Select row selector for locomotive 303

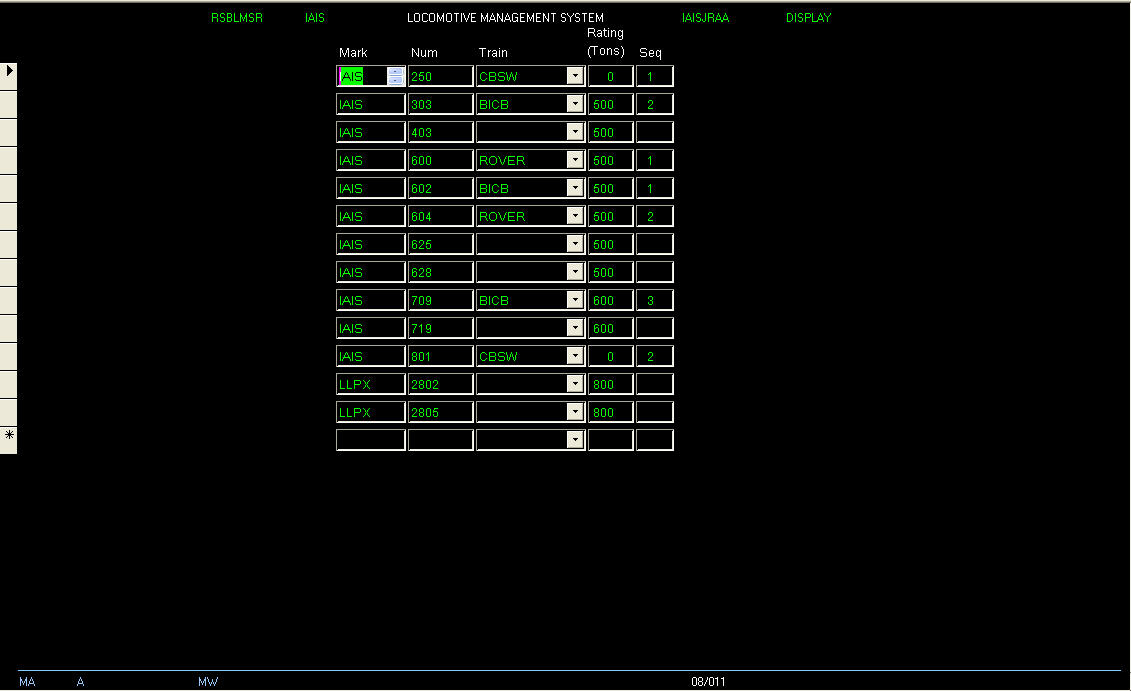pyautogui.click(x=9, y=104)
